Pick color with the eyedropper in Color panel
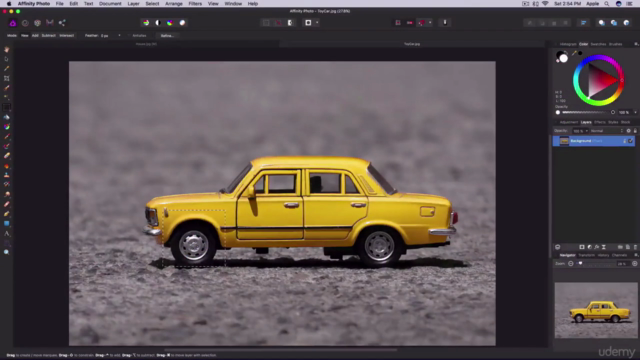Screen dimensions: 640x360 pyautogui.click(x=574, y=53)
